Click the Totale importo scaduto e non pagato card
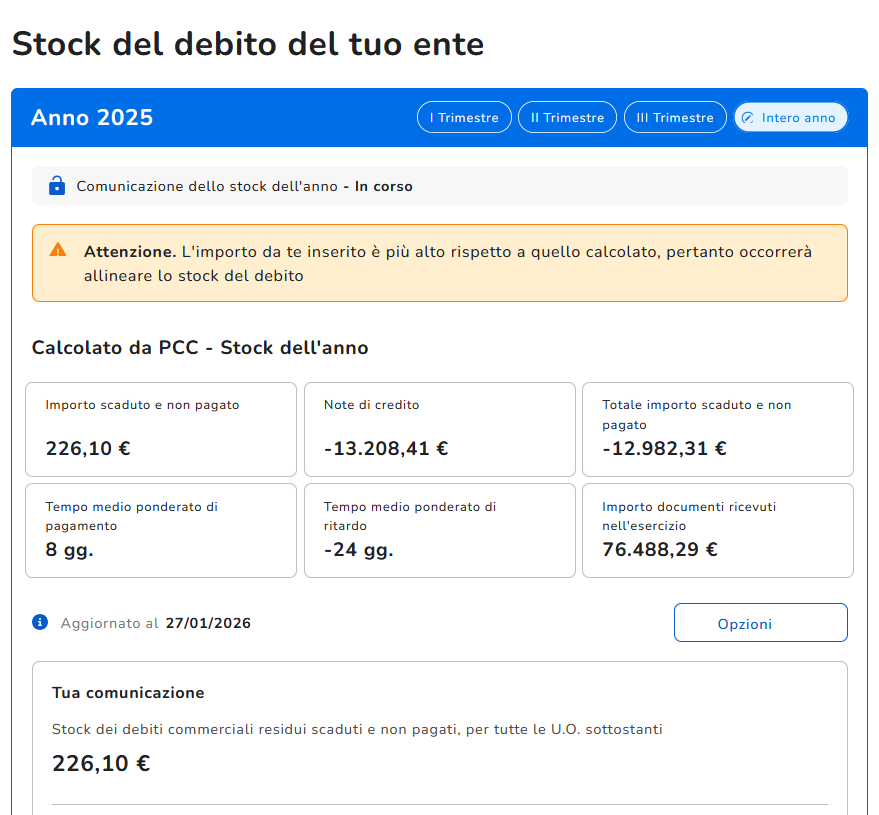879x815 pixels. [717, 429]
